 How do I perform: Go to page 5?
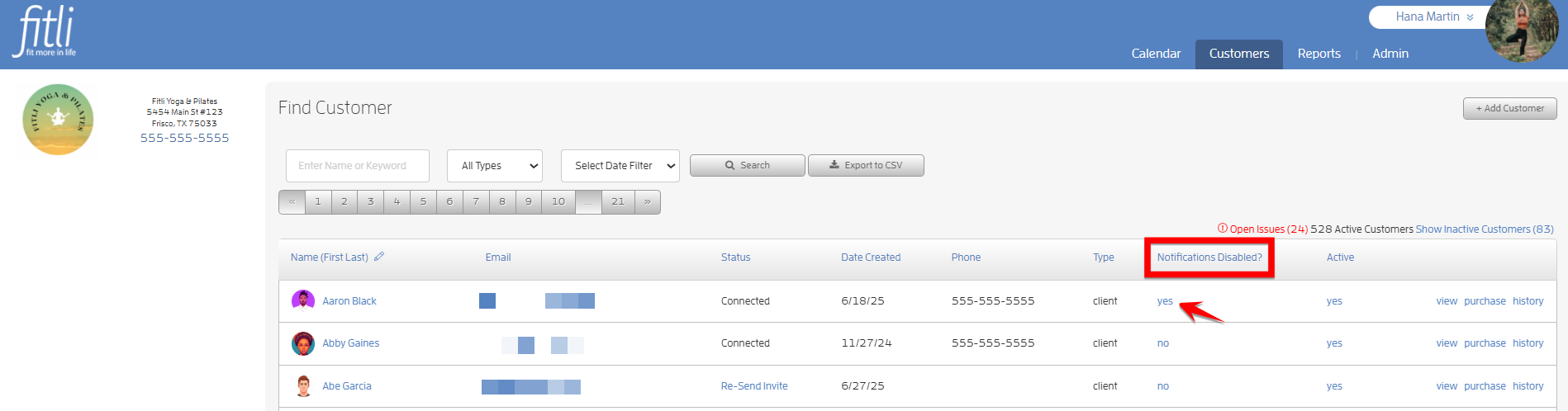(x=424, y=201)
